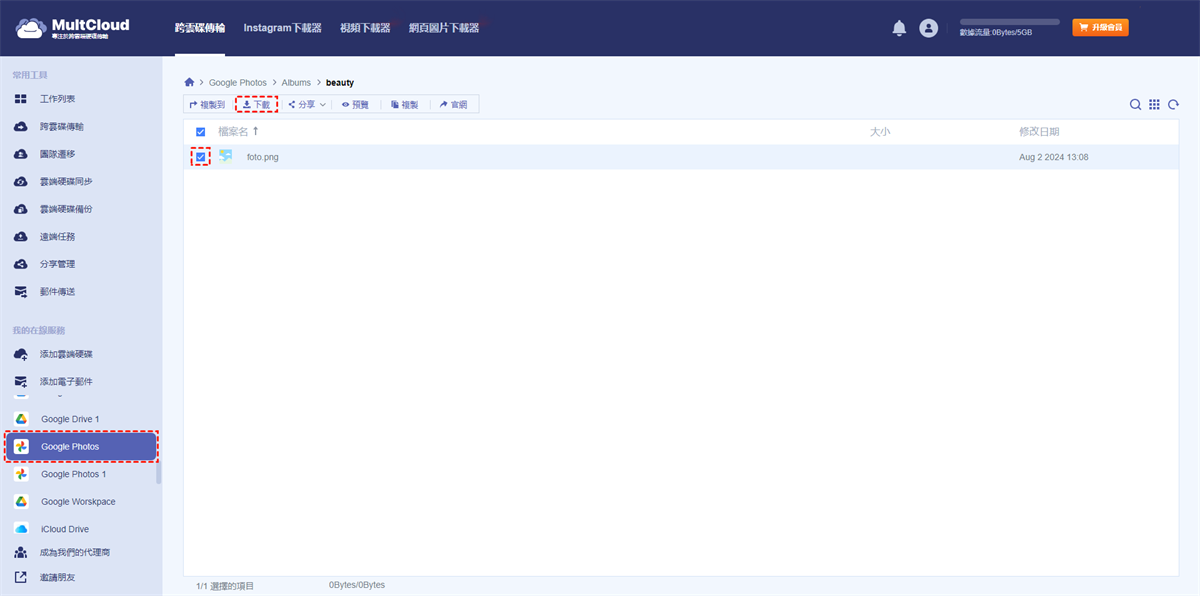
Task: Select Google Workspace account
Action: pyautogui.click(x=78, y=502)
